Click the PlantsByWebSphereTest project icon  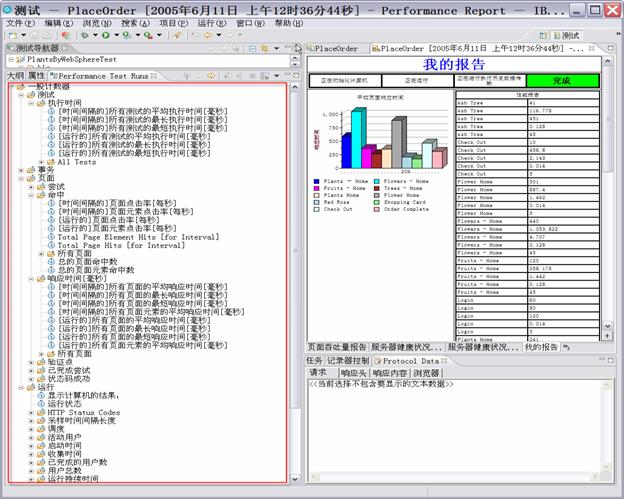(x=21, y=59)
